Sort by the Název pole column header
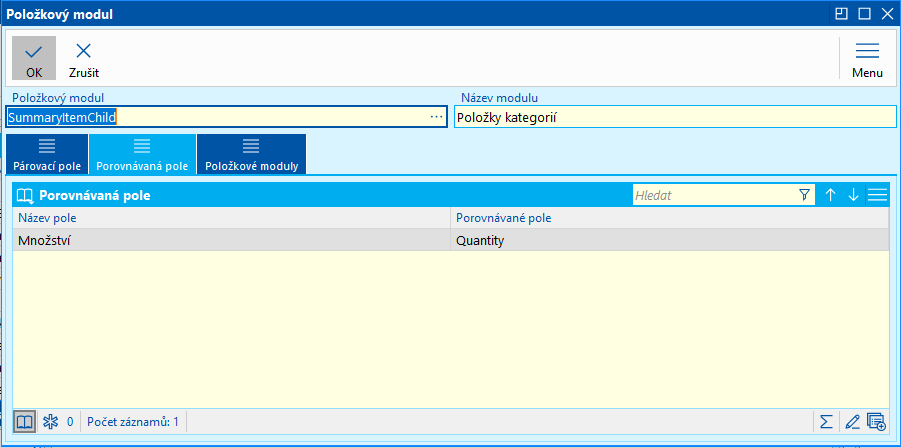The width and height of the screenshot is (901, 448). pyautogui.click(x=232, y=218)
